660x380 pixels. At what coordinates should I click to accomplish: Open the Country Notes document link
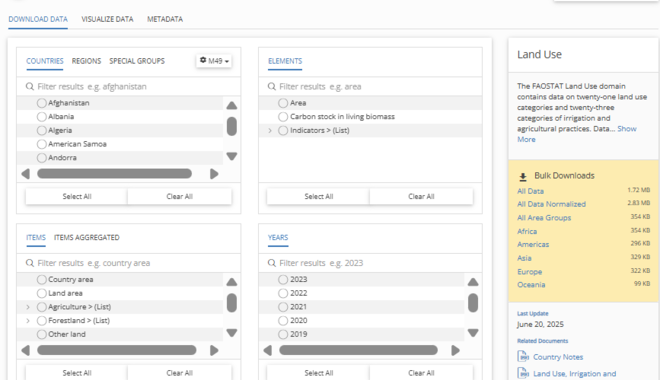(558, 357)
